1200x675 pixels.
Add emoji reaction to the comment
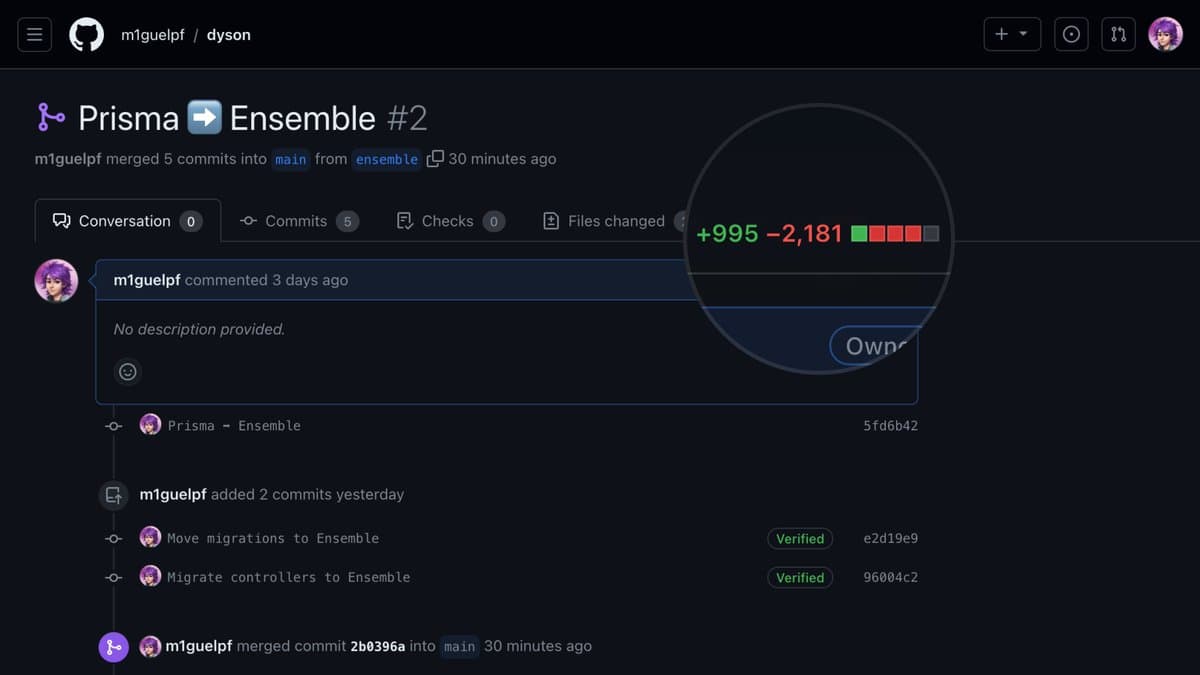click(x=127, y=372)
